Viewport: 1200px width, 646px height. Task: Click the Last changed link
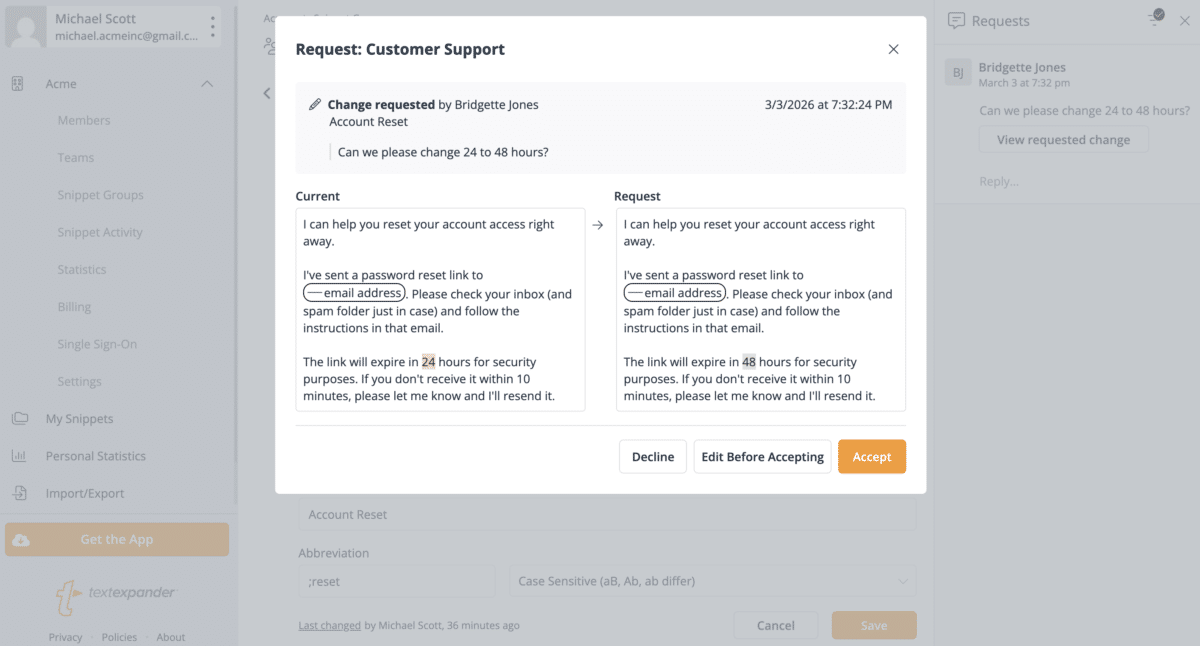(x=329, y=626)
